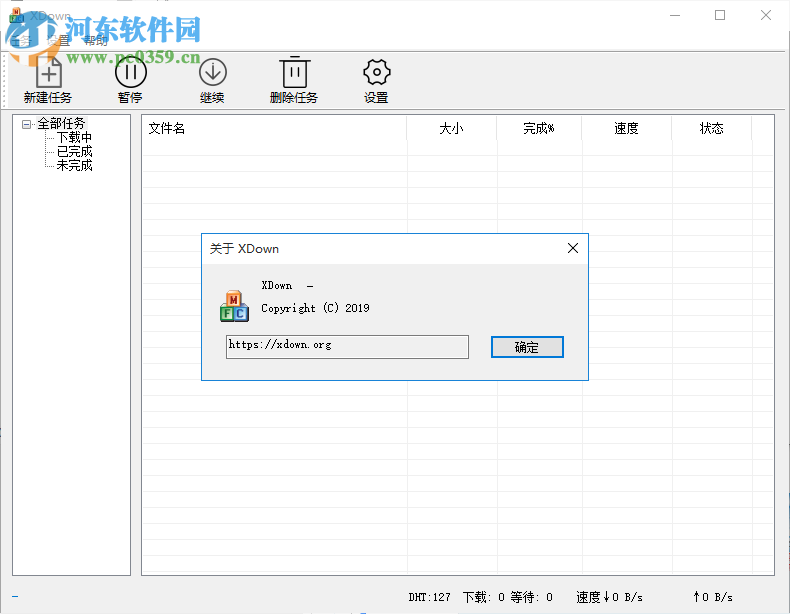Click the MFC blocks icon in the About dialog
Viewport: 790px width, 614px height.
[x=234, y=306]
